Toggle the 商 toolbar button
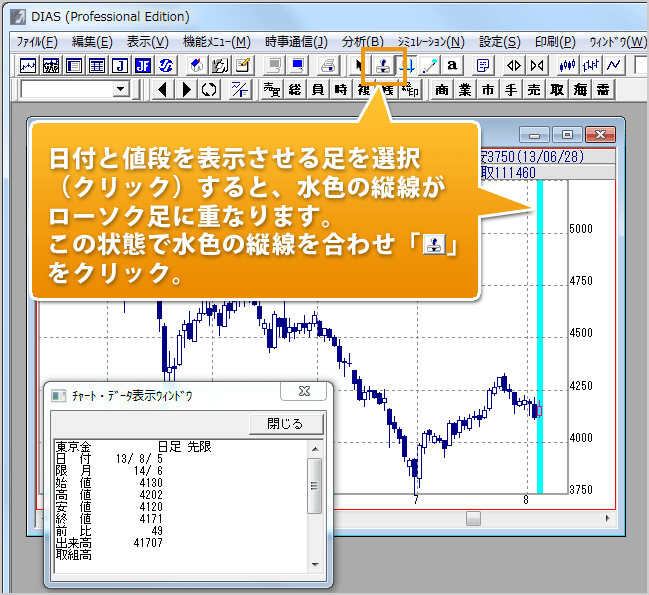The height and width of the screenshot is (595, 649). [442, 90]
